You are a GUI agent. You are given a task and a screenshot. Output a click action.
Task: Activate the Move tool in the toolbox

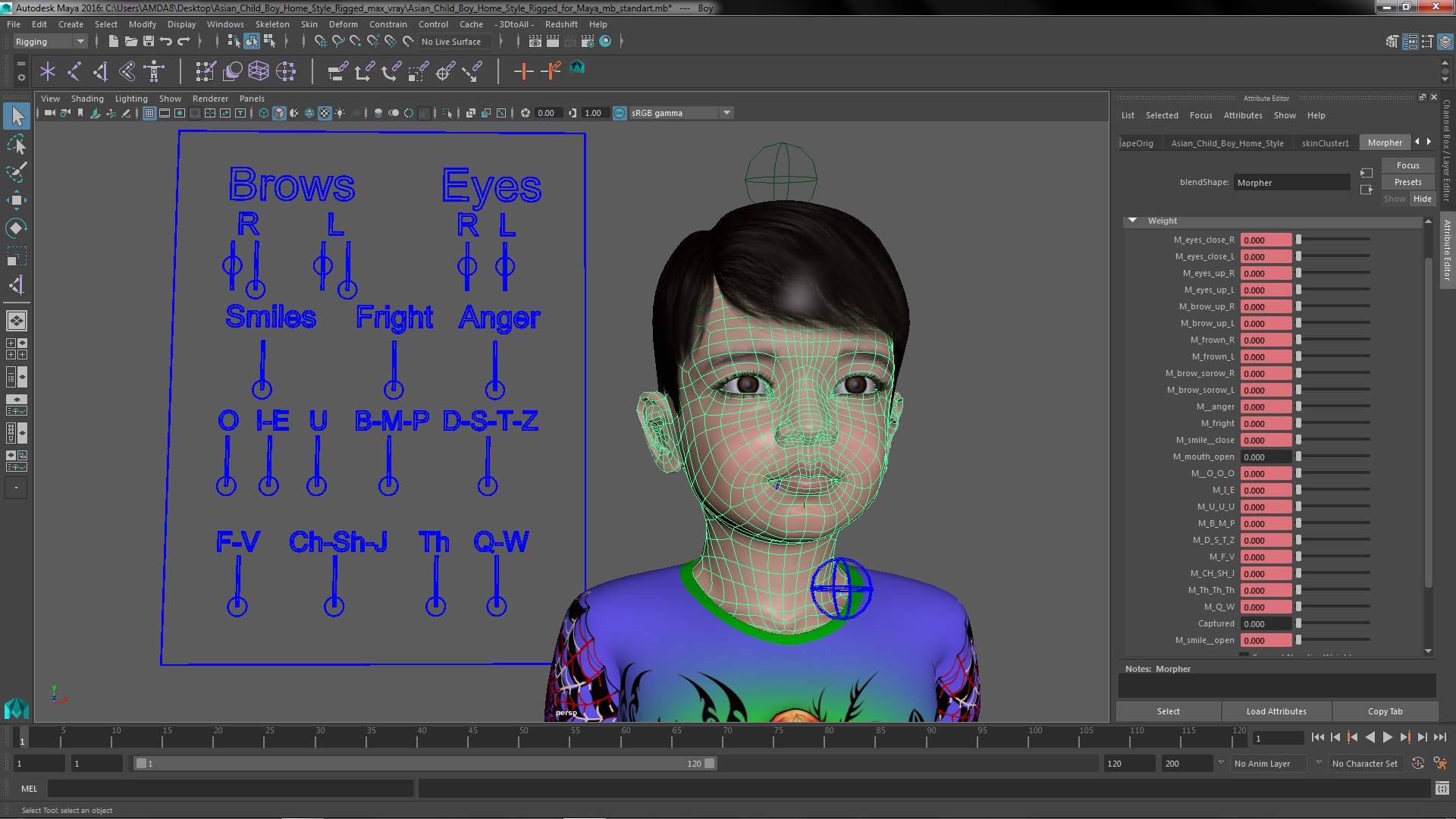pyautogui.click(x=17, y=200)
